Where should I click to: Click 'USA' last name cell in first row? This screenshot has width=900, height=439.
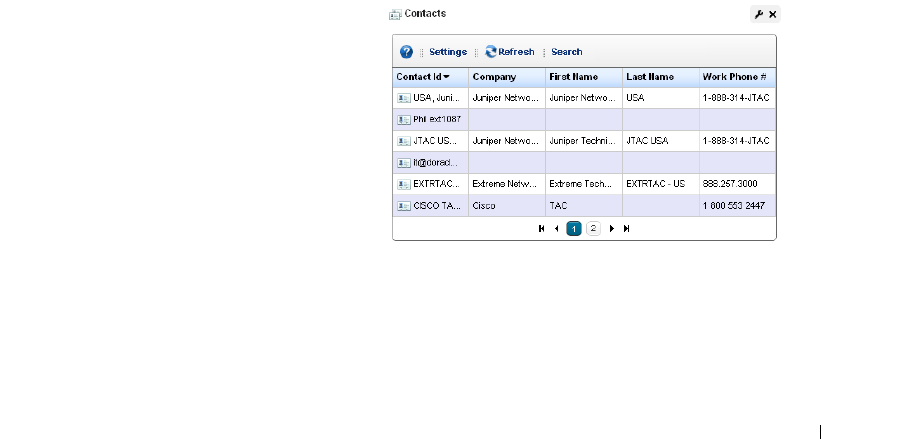[661, 98]
